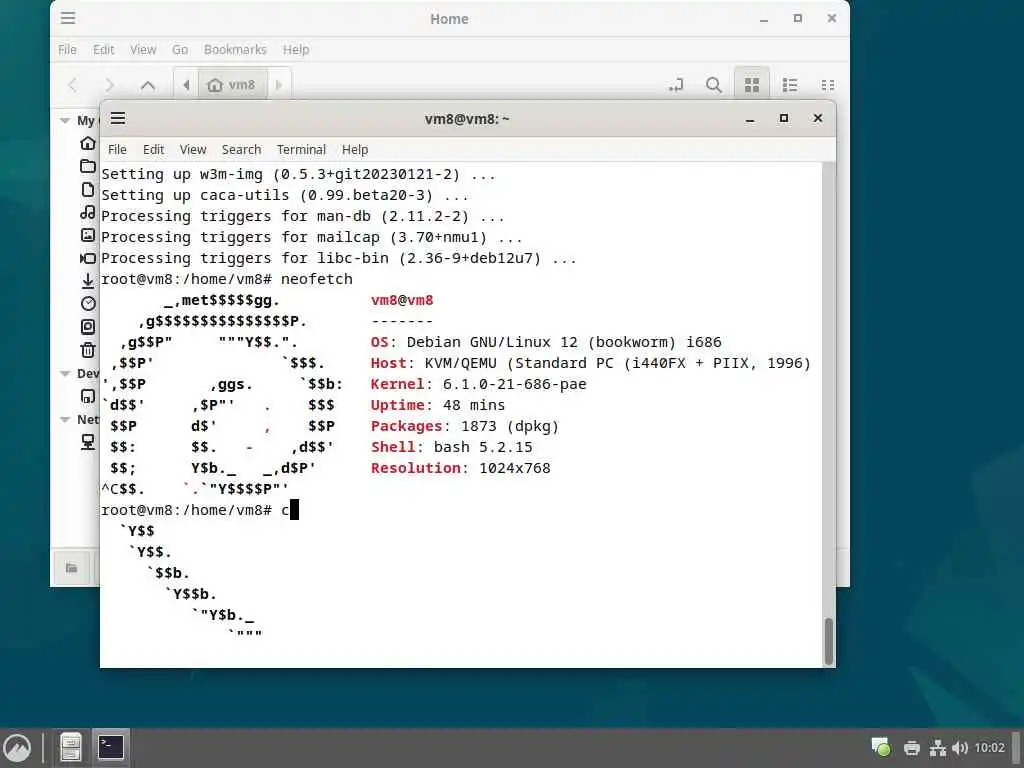Click the terminal cursor after the c prompt
The height and width of the screenshot is (768, 1024).
pos(294,509)
